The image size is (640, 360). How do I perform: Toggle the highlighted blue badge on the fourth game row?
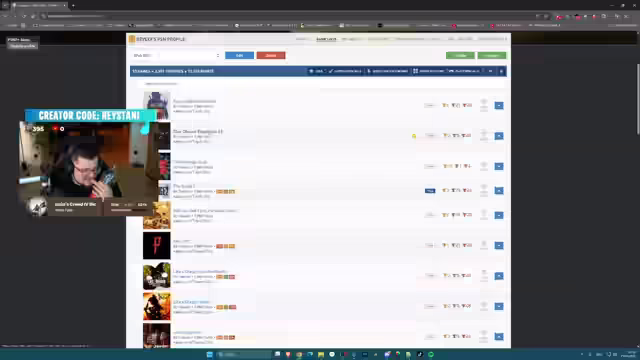pyautogui.click(x=430, y=191)
